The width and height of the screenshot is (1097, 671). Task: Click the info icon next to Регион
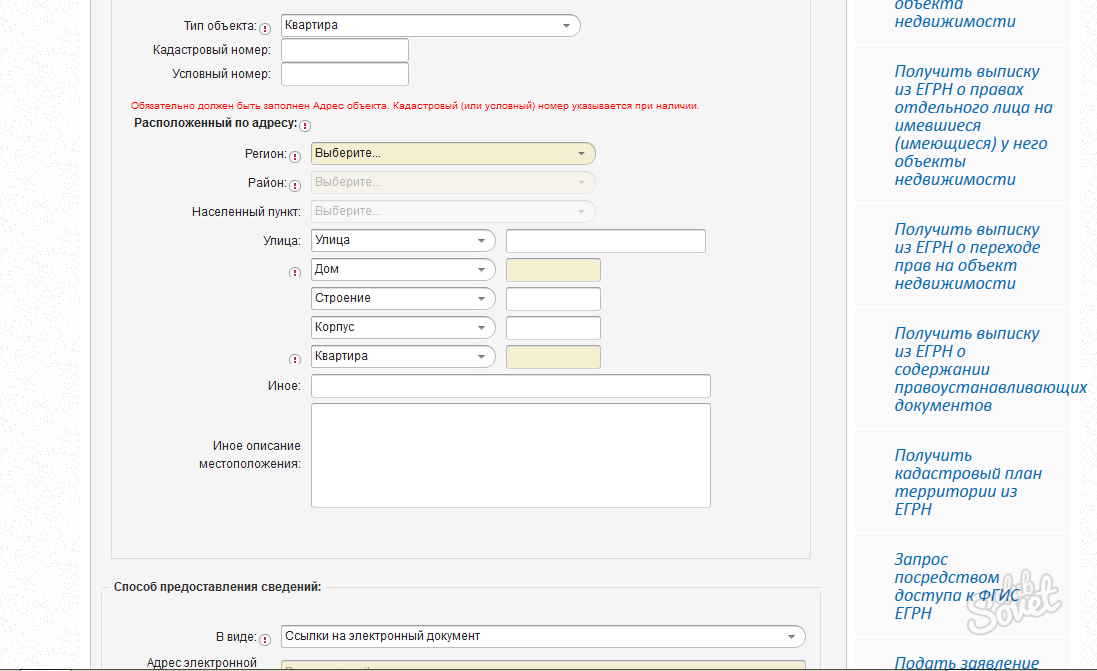coord(295,157)
